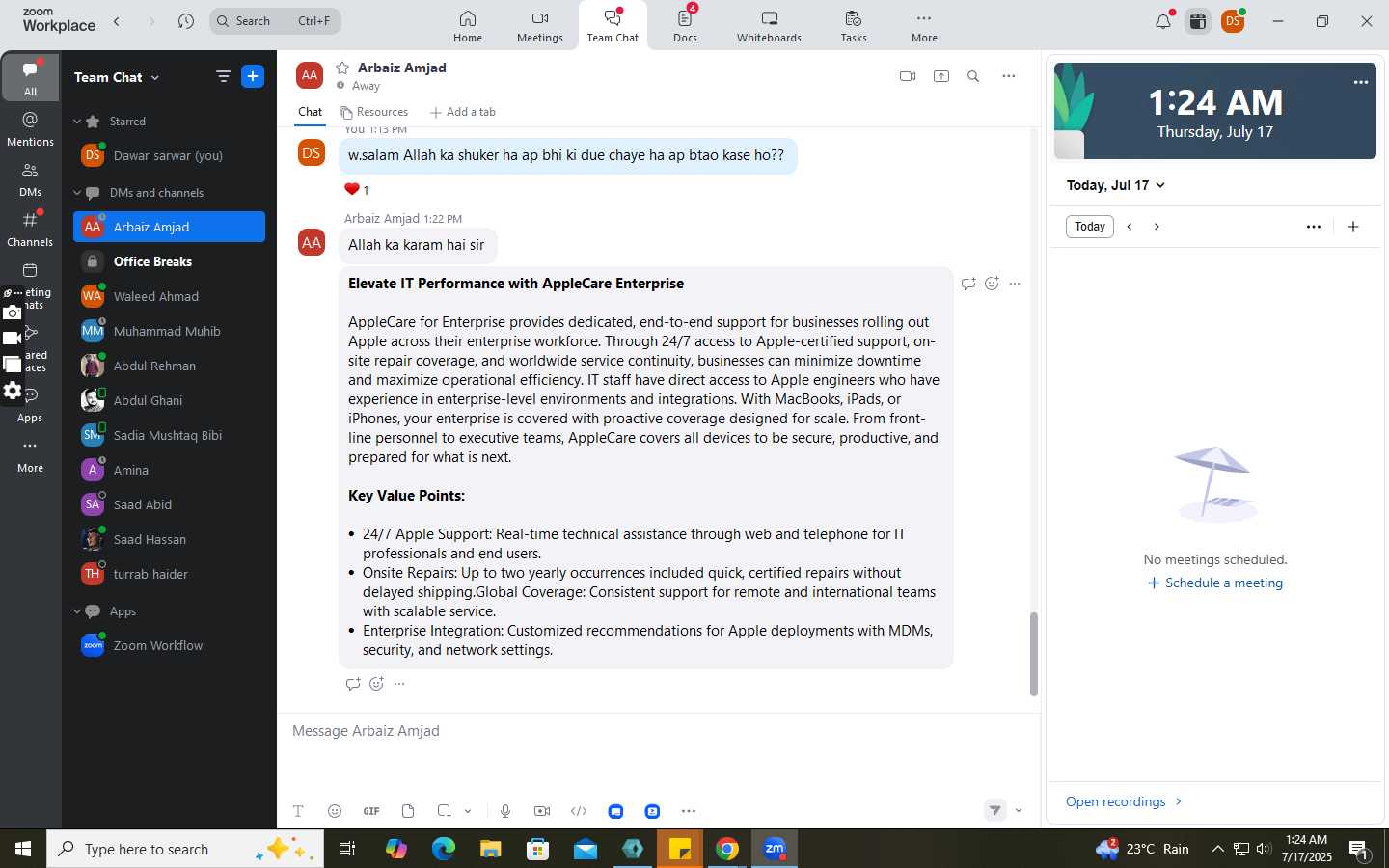Collapse the DMs and channels section
This screenshot has height=868, width=1389.
click(77, 193)
